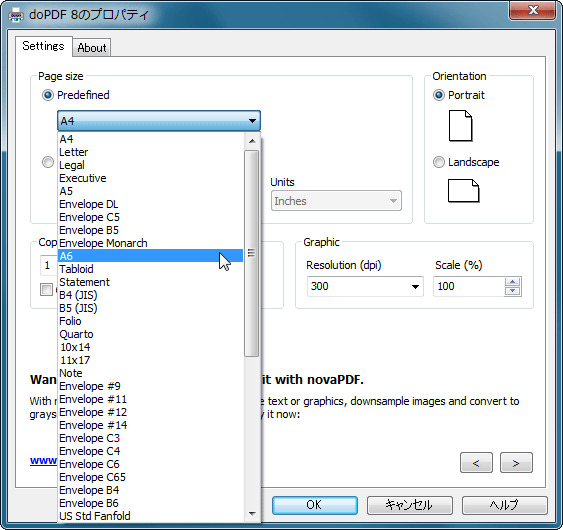
Task: Pick B4 (JIS) page size
Action: click(x=150, y=295)
